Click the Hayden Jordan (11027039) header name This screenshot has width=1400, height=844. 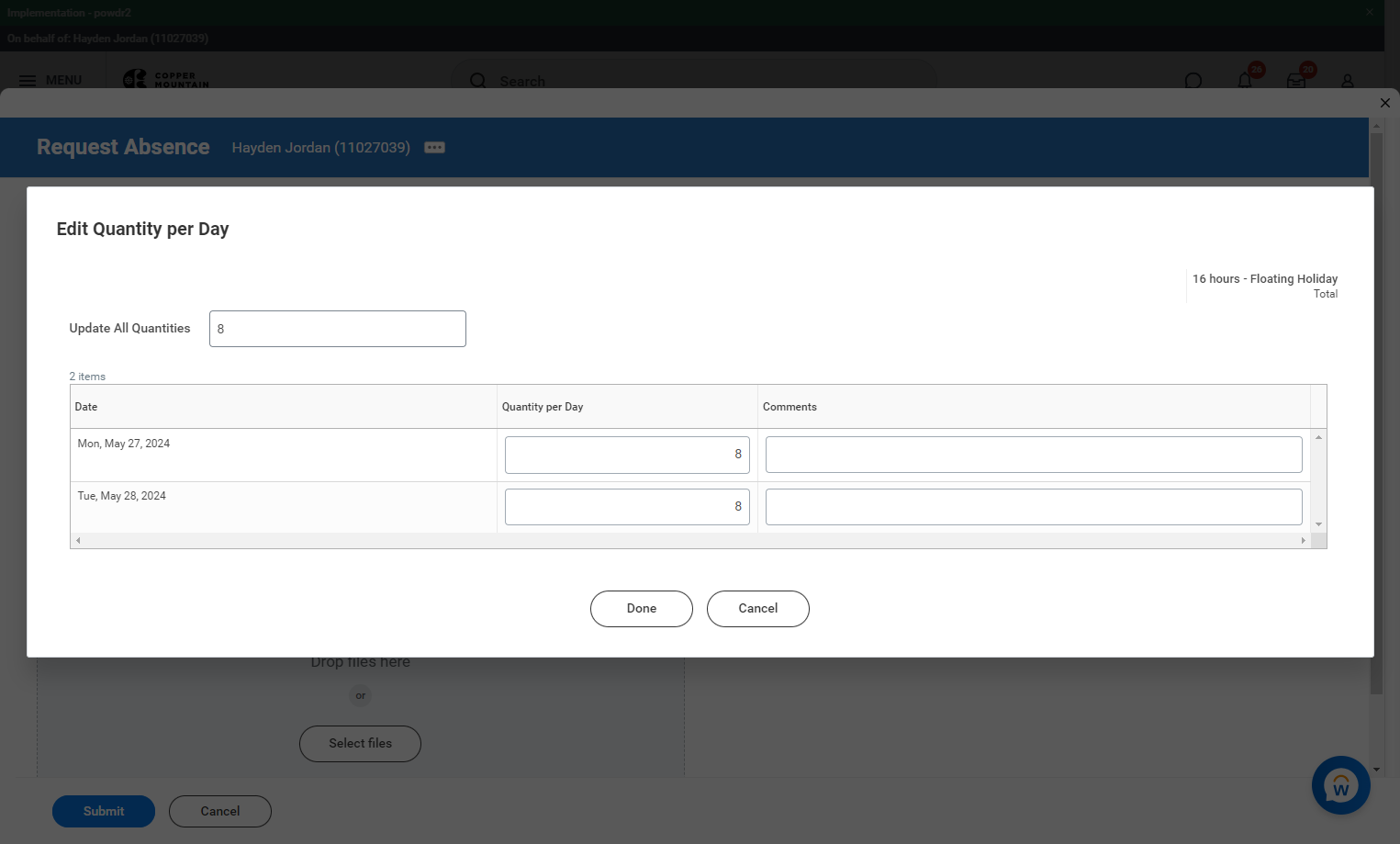coord(321,148)
